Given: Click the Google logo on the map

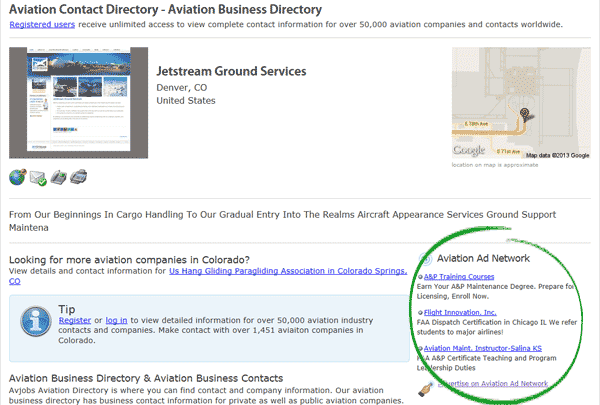Looking at the screenshot, I should 469,150.
